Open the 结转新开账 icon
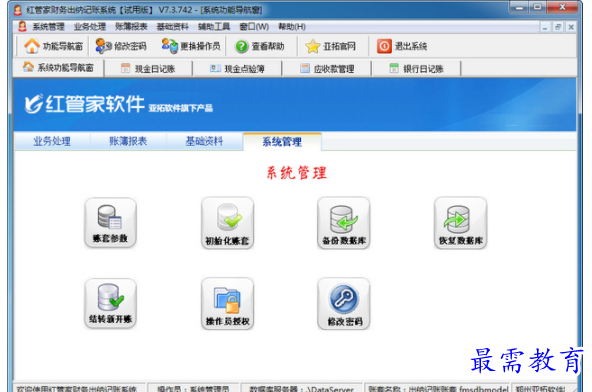 [110, 303]
